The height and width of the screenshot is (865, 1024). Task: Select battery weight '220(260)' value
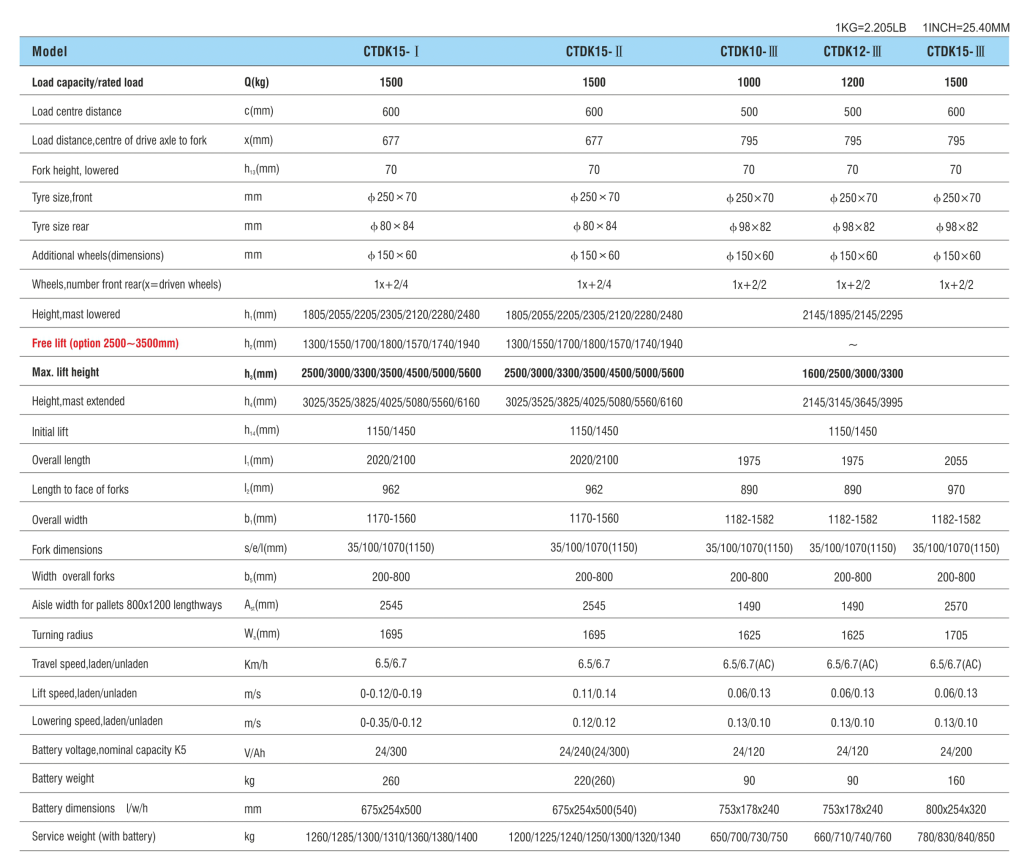tap(594, 781)
